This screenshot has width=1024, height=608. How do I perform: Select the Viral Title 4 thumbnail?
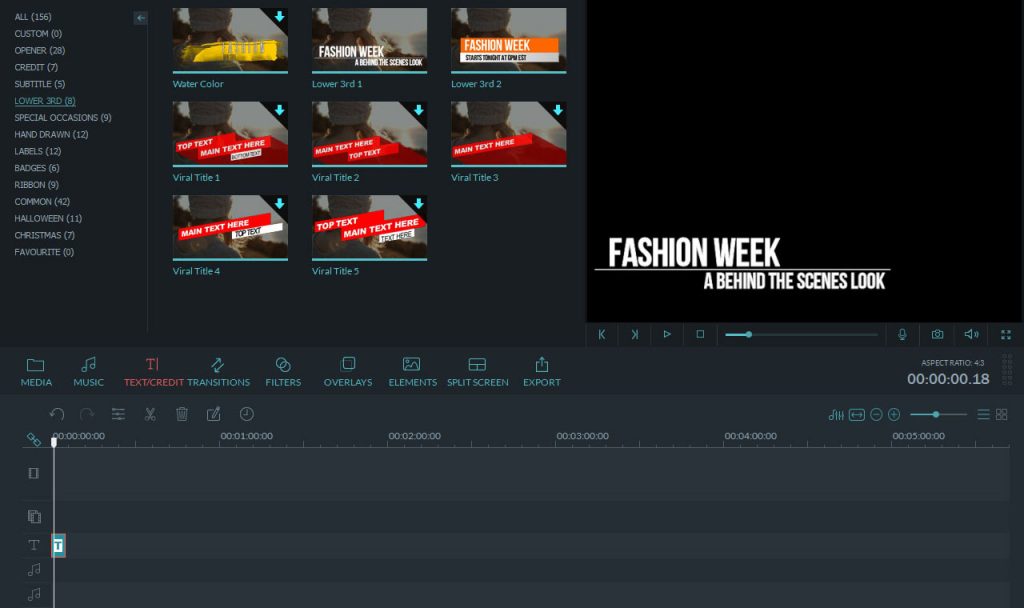point(230,227)
